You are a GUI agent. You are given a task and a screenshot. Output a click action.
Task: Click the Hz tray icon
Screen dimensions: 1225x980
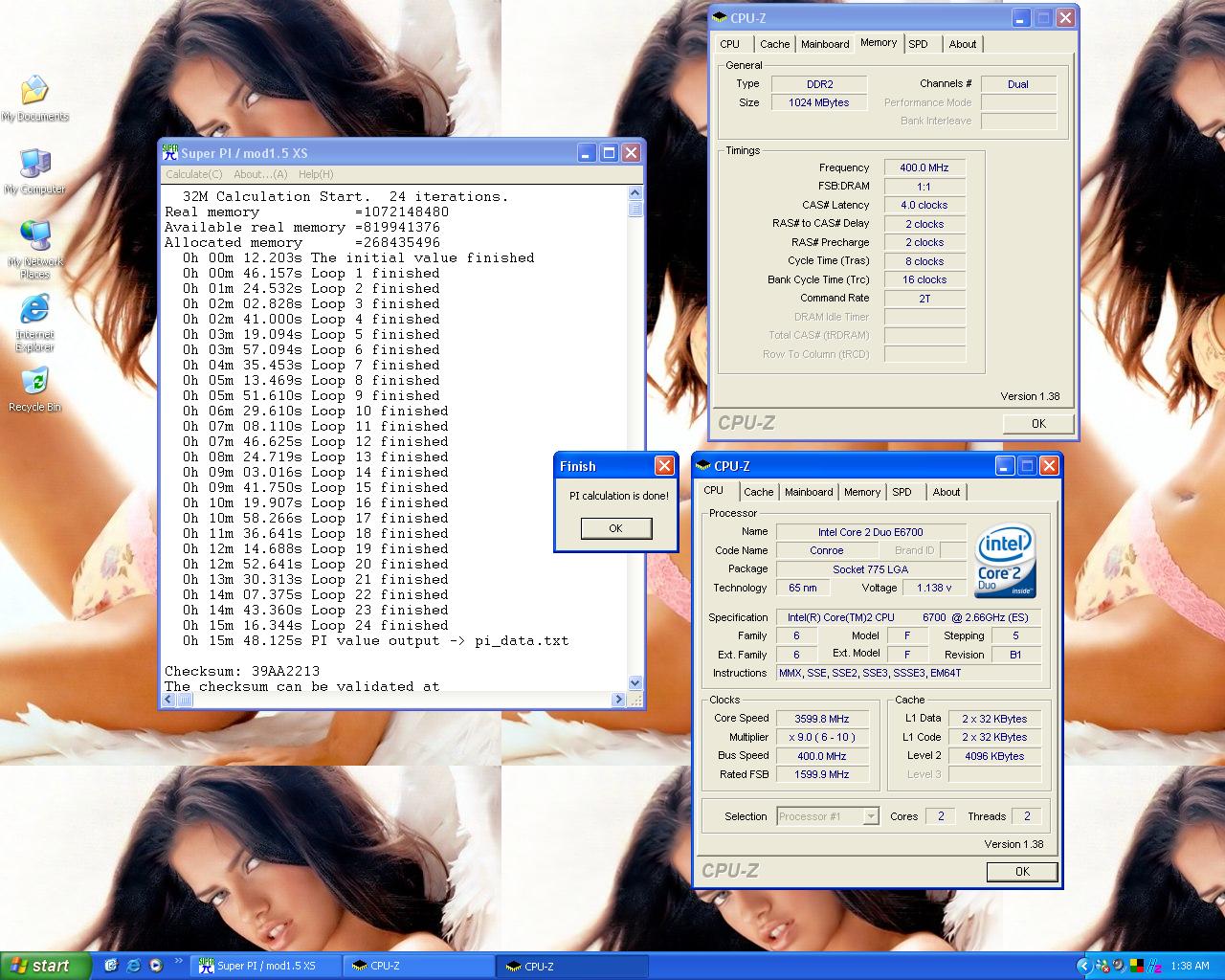pyautogui.click(x=1155, y=966)
